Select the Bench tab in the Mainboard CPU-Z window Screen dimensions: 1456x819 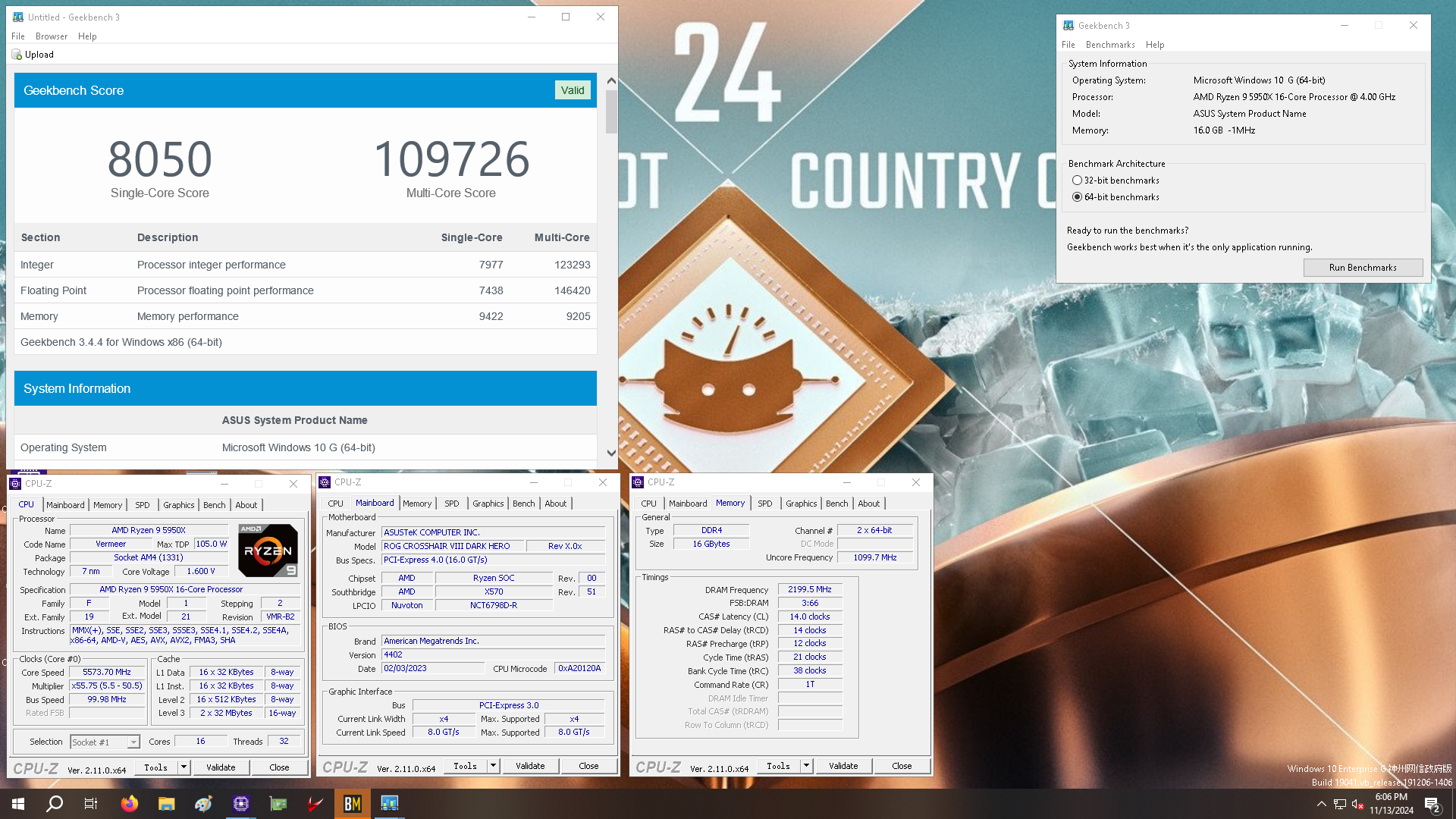(x=524, y=504)
